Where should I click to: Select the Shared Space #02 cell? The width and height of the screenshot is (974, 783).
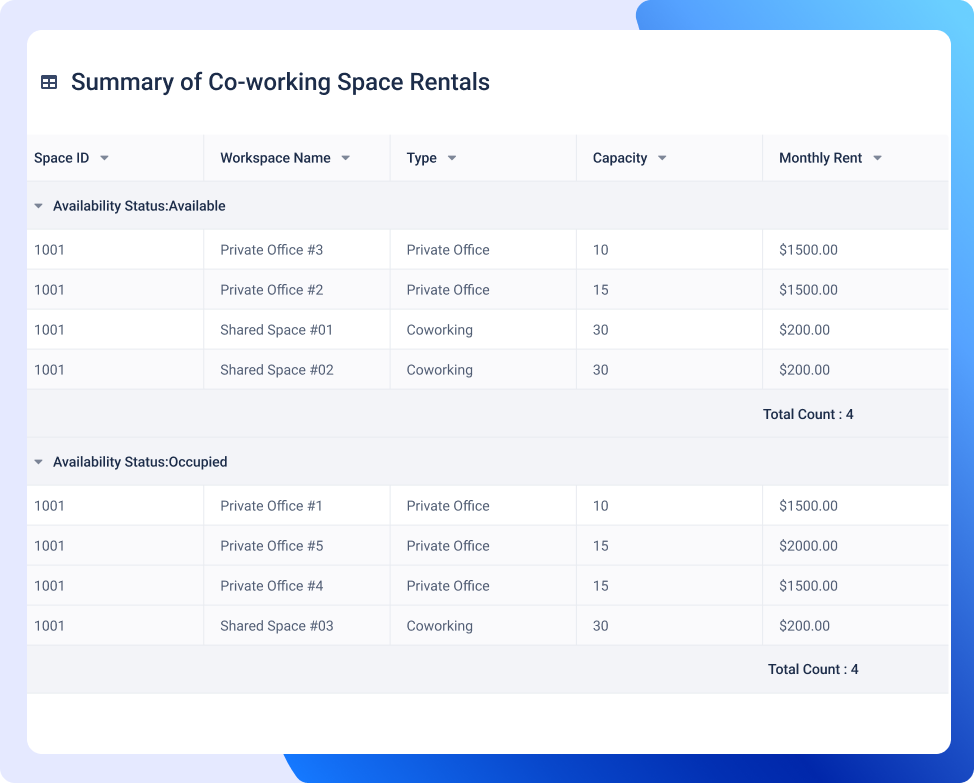tap(297, 370)
